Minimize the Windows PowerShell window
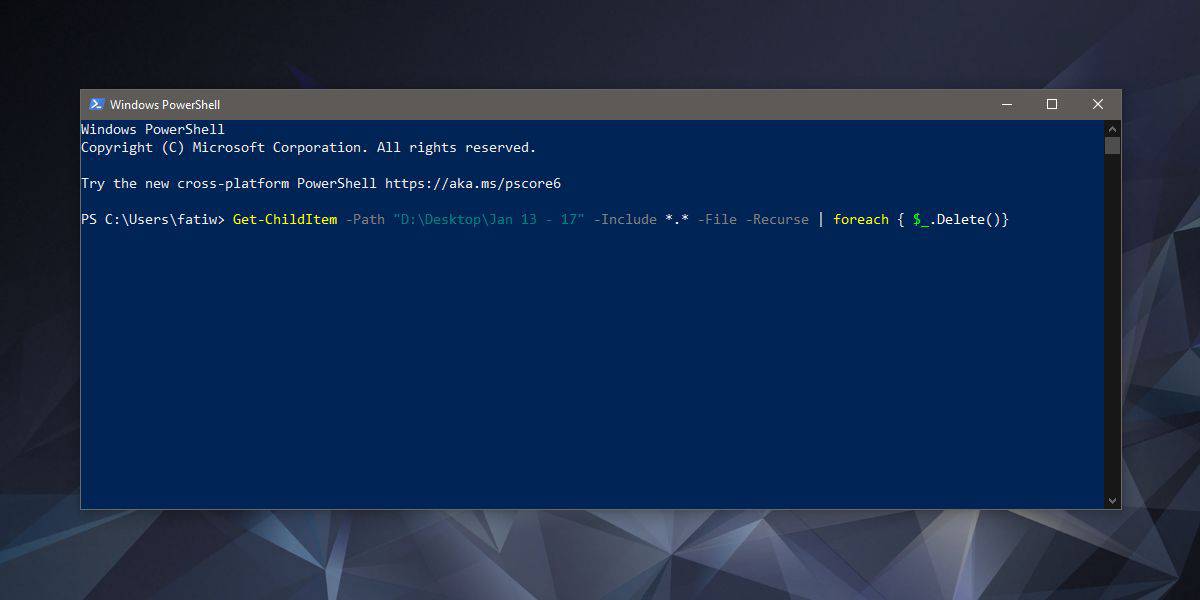The height and width of the screenshot is (600, 1200). 1006,104
